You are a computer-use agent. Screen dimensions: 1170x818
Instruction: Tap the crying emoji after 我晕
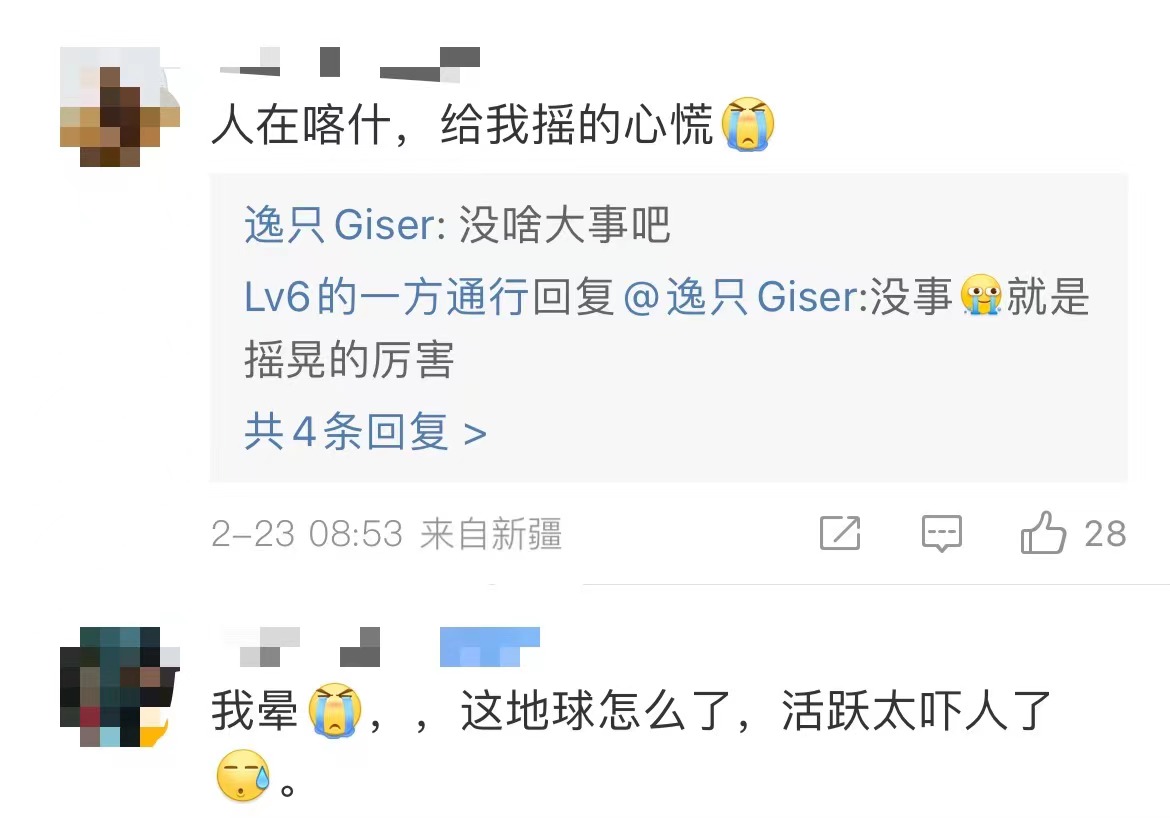coord(335,711)
